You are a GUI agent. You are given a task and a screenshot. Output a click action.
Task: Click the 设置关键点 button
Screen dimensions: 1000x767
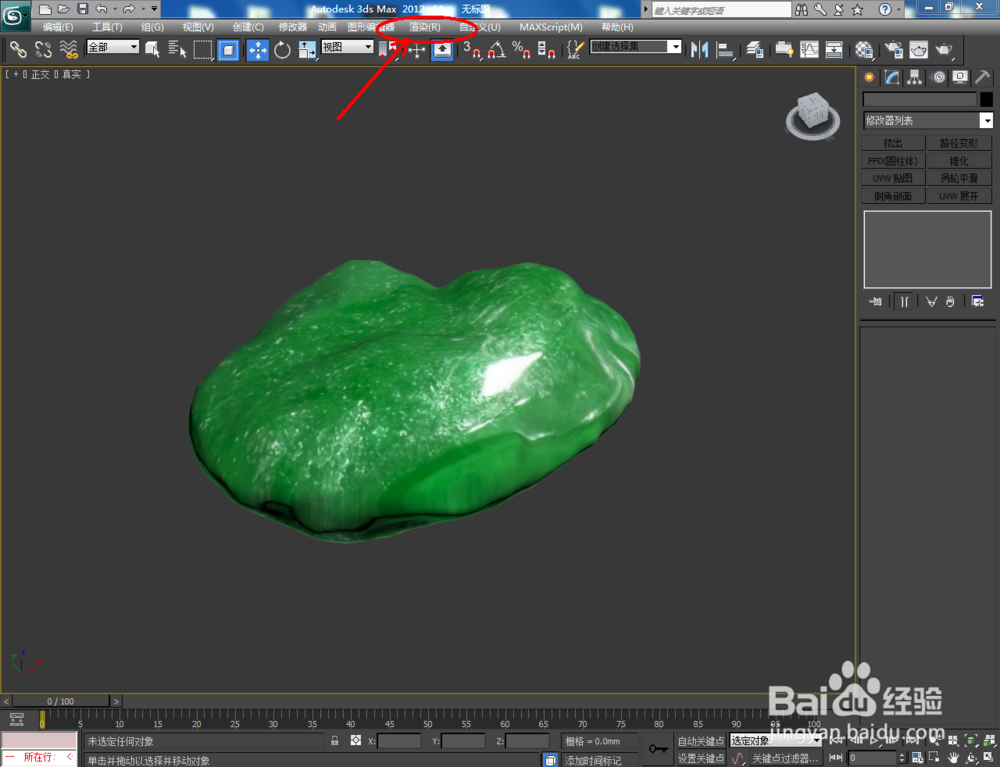coord(700,758)
